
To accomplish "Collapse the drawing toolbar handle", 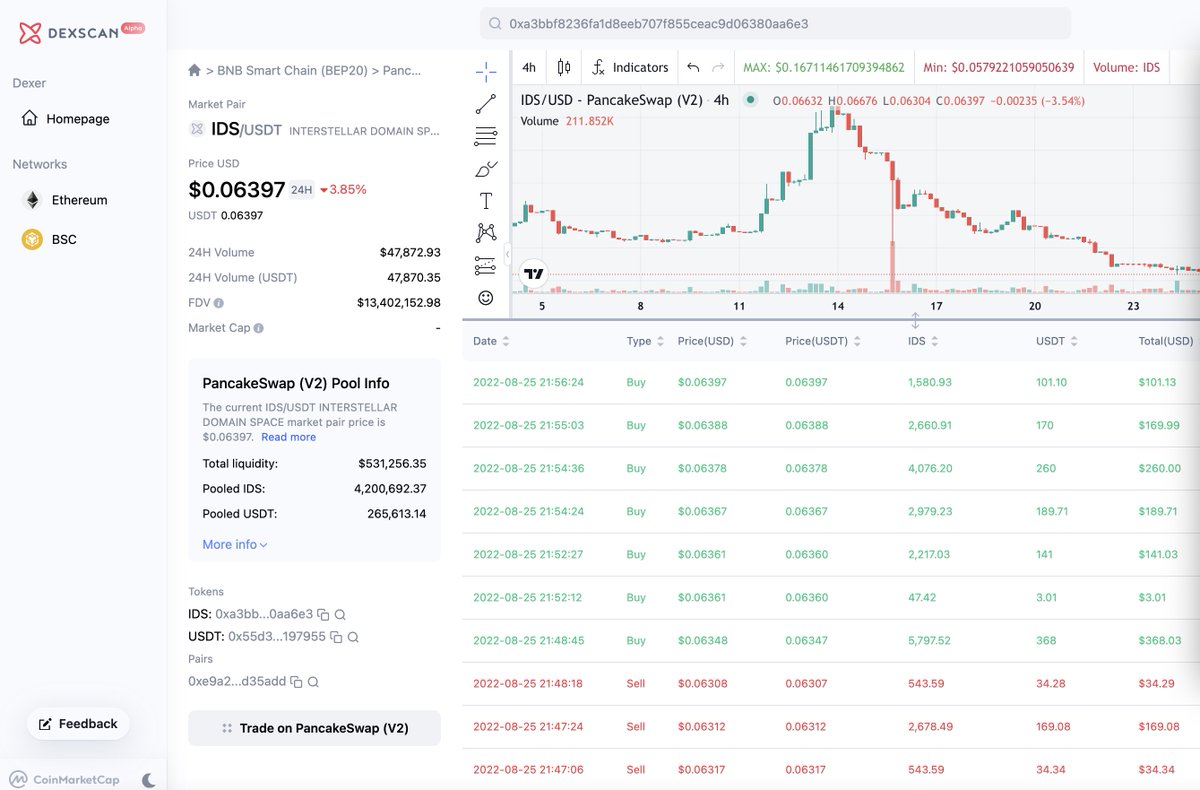I will click(507, 253).
